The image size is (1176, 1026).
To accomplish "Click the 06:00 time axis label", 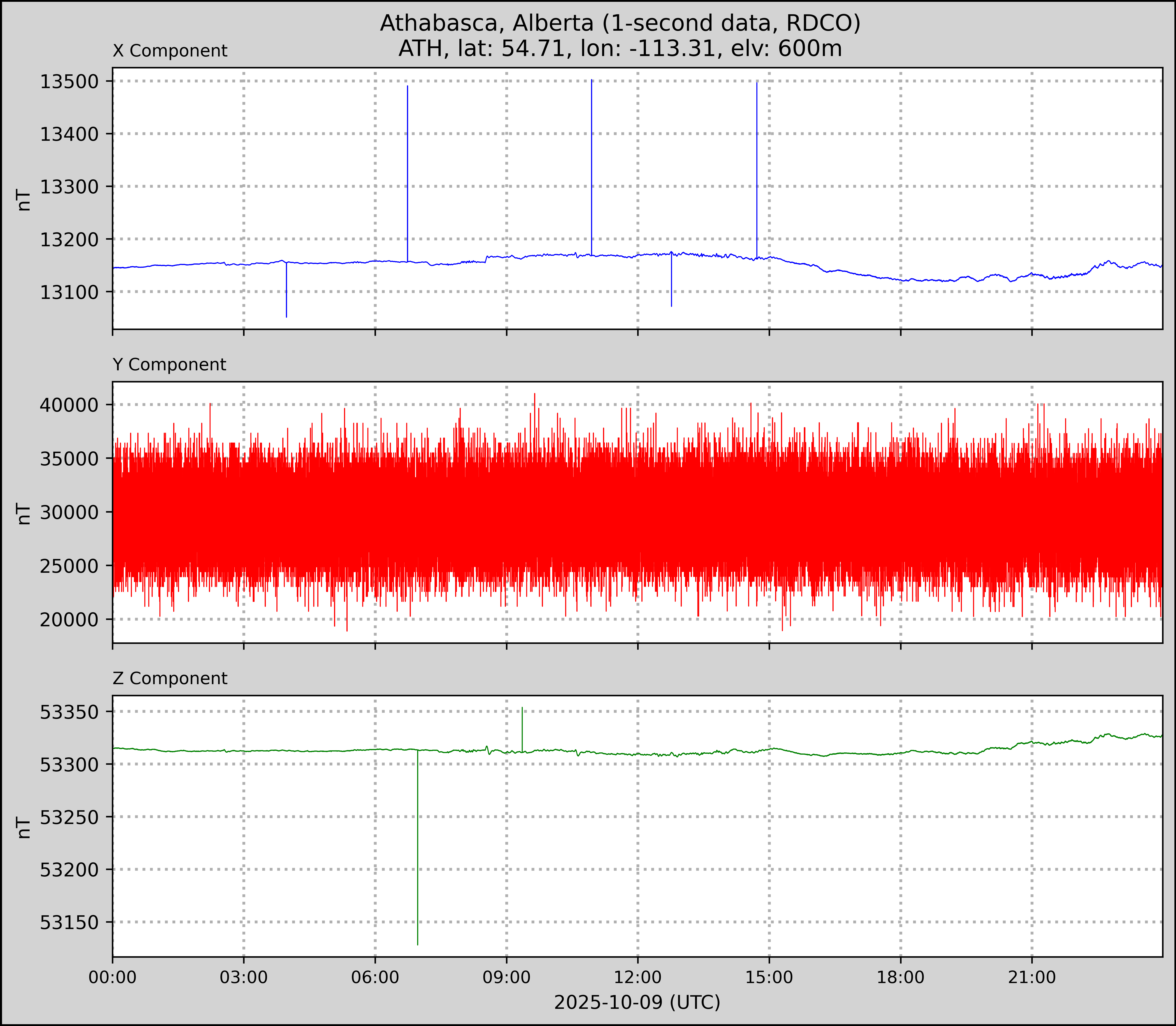I will pyautogui.click(x=375, y=977).
